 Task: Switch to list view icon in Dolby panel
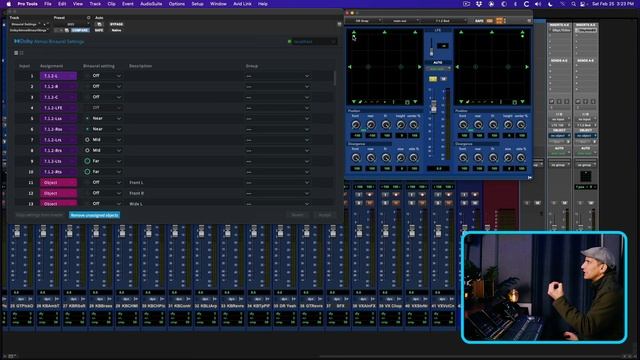click(x=16, y=53)
